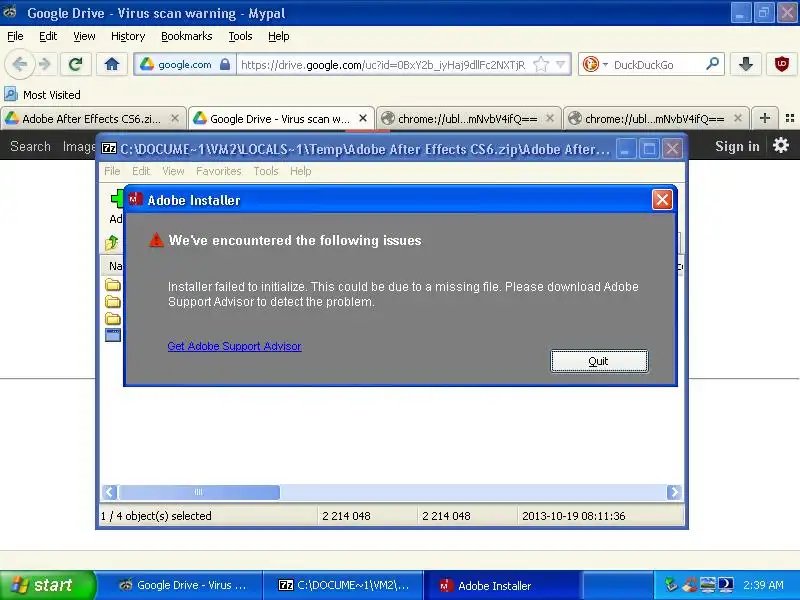Click the padlock site security icon

pos(224,64)
